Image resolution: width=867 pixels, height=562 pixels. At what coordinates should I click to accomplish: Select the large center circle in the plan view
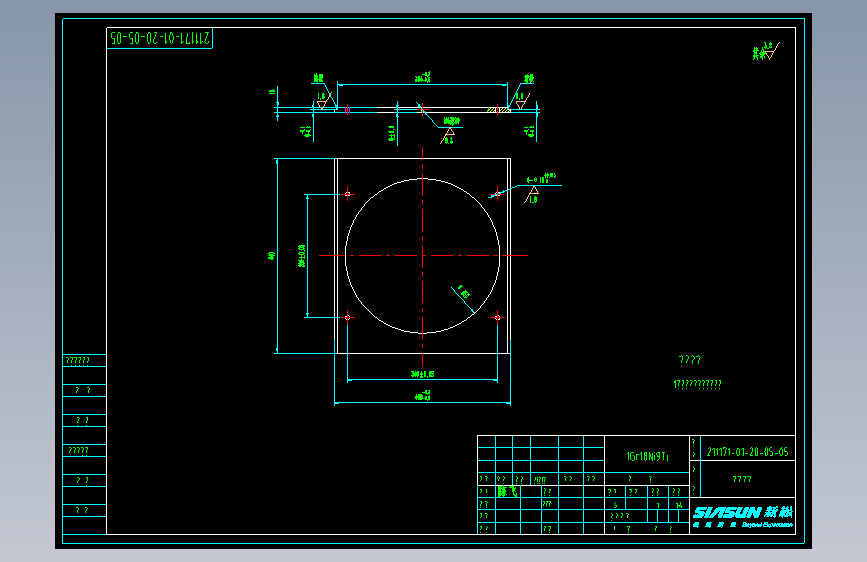(x=422, y=256)
